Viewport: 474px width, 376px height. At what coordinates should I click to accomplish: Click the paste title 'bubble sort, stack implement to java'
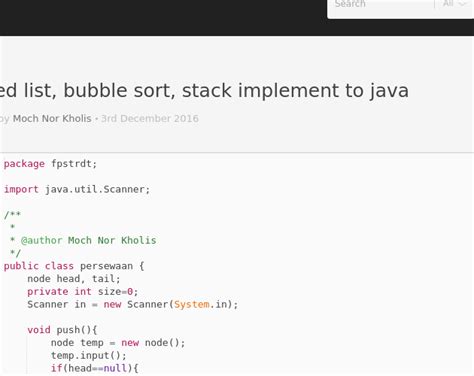click(236, 91)
